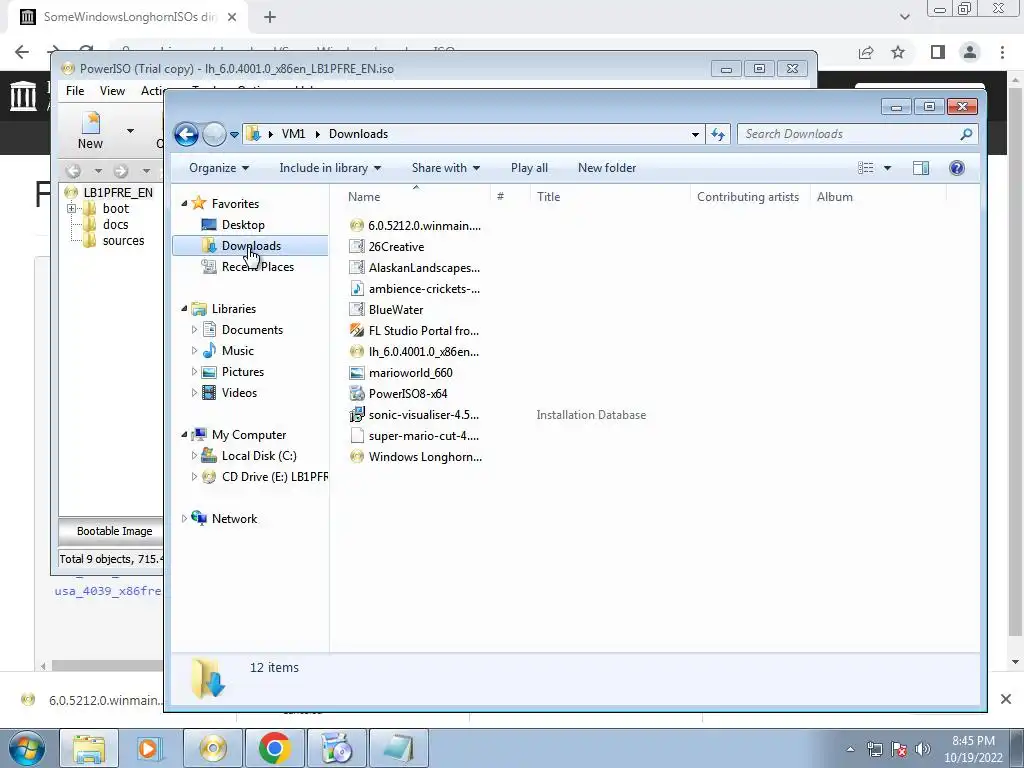
Task: Bookmark this page with star icon
Action: click(899, 52)
